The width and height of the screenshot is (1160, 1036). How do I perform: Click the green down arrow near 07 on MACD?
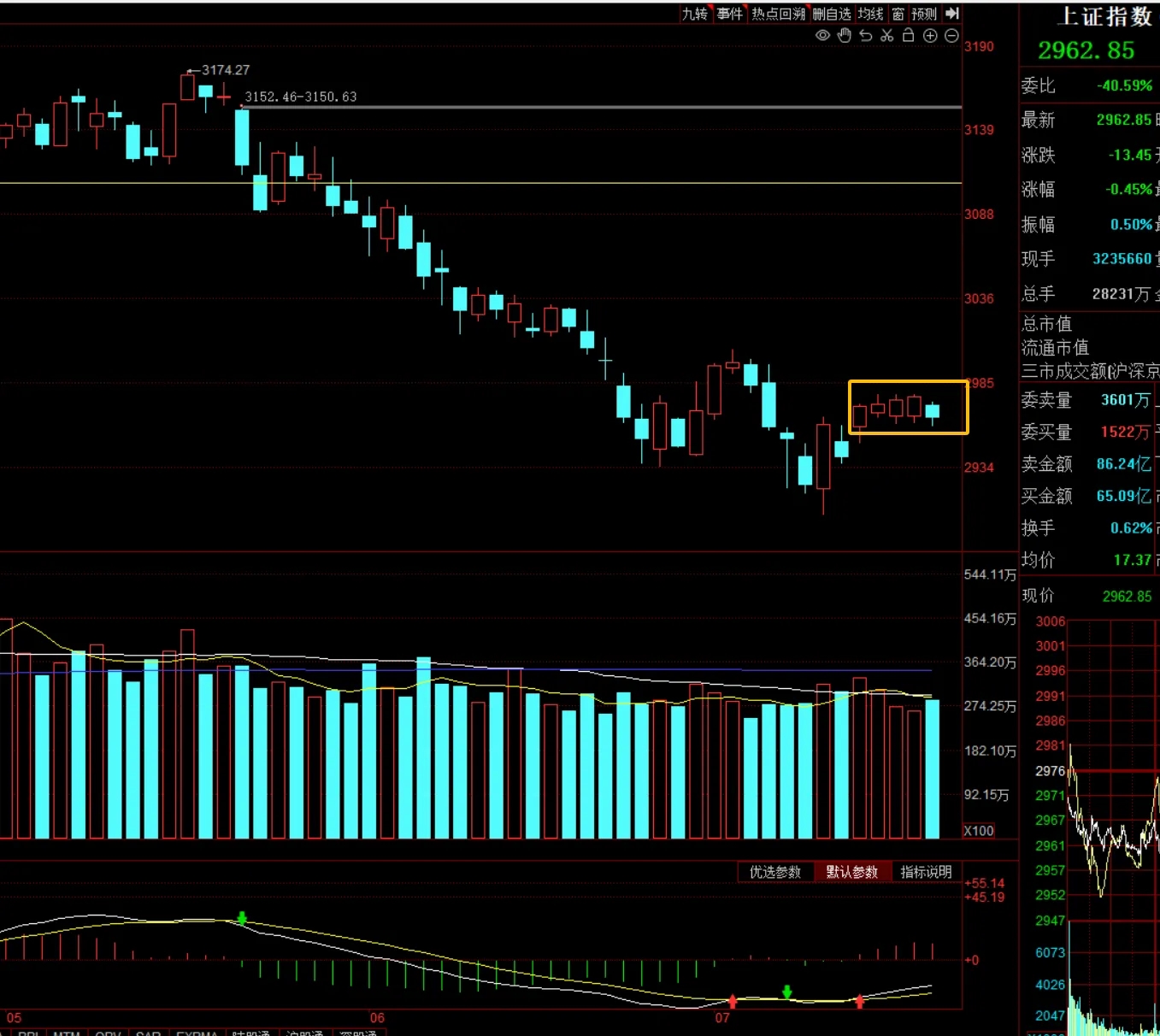click(x=787, y=992)
